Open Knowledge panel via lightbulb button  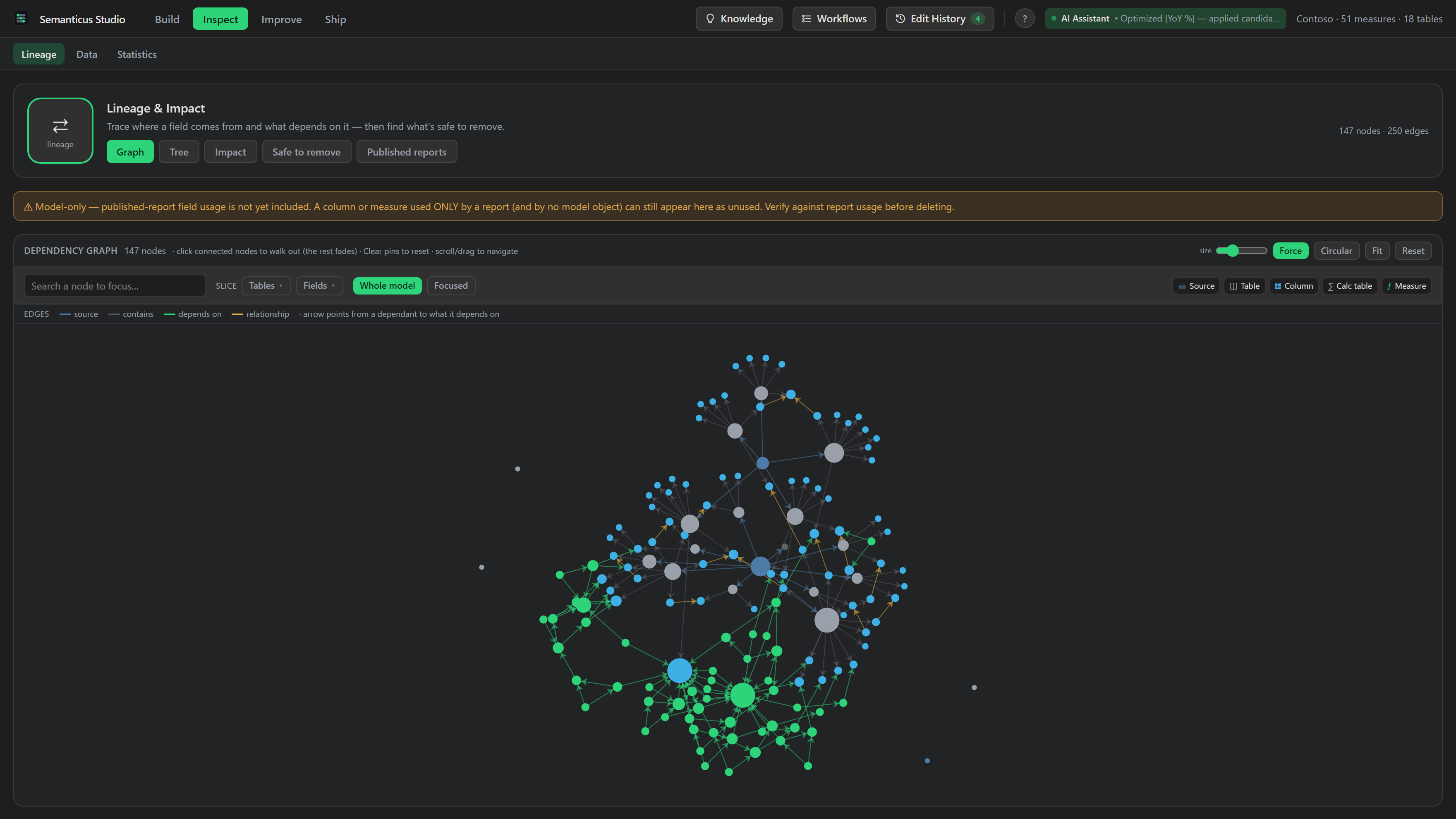pos(739,19)
